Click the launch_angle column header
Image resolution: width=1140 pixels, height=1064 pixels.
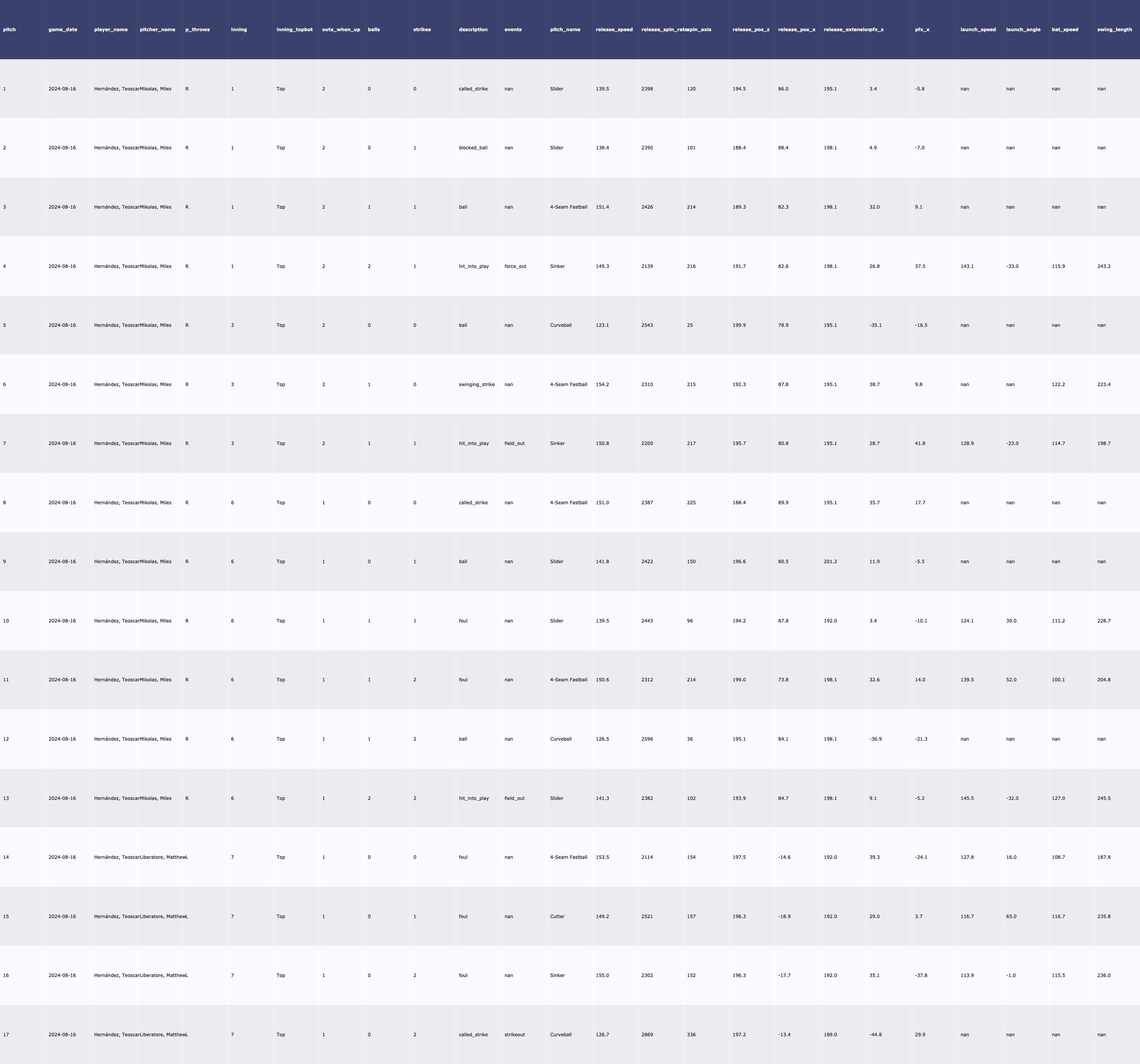click(1023, 29)
